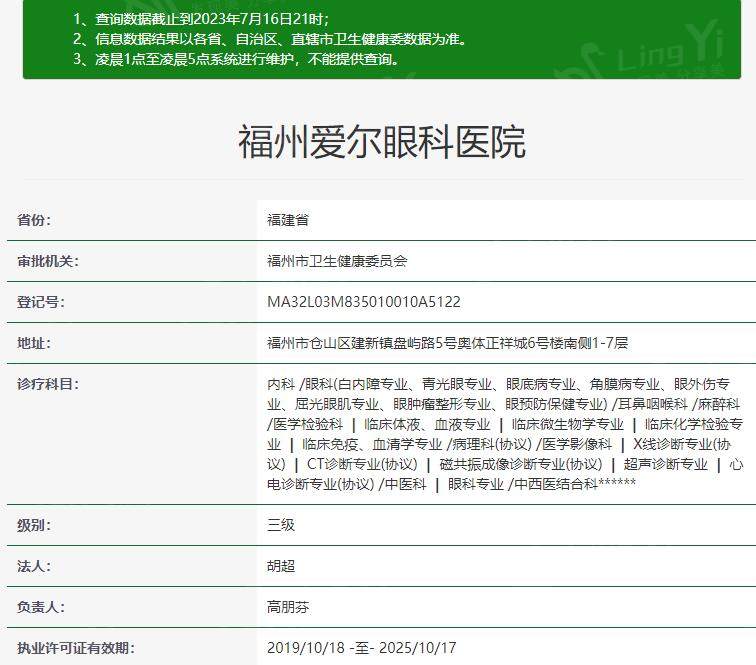Click the person in charge 高朋芬
This screenshot has height=665, width=756.
tap(288, 607)
